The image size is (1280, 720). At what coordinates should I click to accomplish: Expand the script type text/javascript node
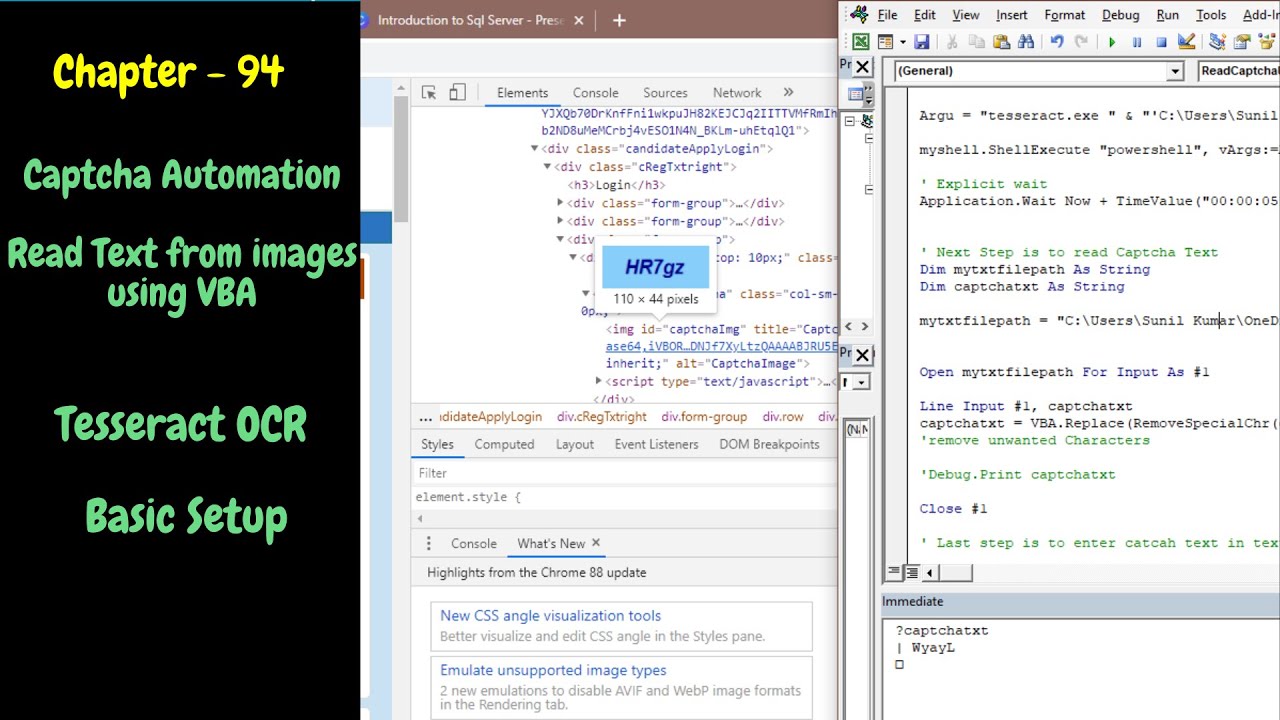point(599,381)
